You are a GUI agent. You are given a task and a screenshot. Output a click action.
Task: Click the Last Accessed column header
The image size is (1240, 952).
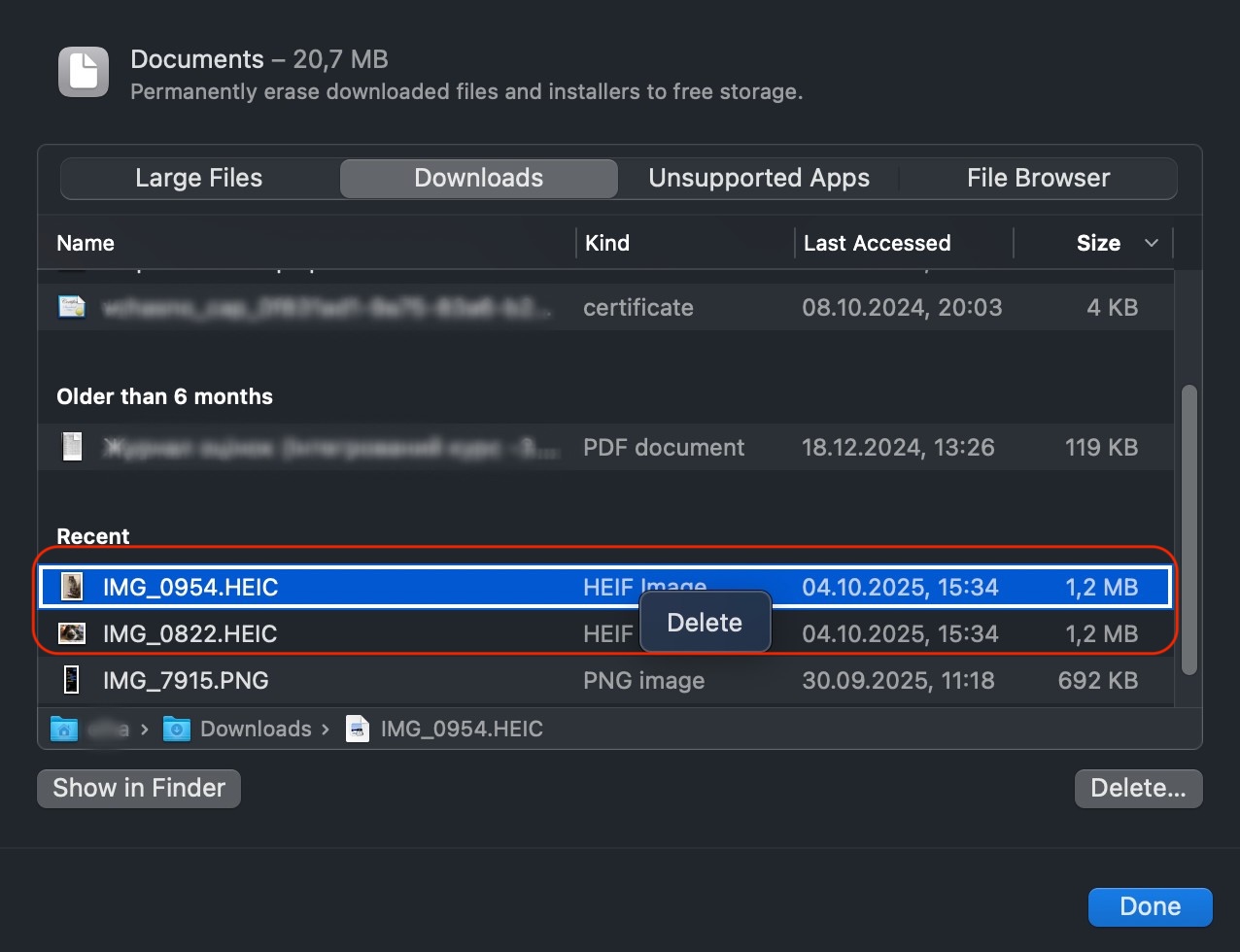tap(877, 243)
